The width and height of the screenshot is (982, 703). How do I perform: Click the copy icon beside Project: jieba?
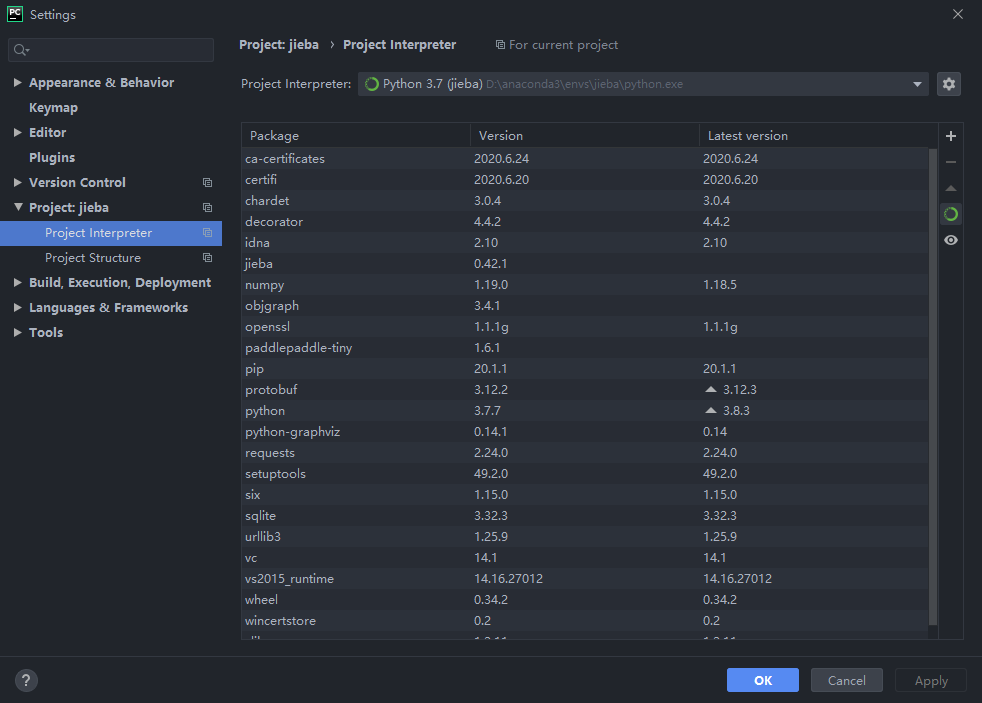coord(207,208)
